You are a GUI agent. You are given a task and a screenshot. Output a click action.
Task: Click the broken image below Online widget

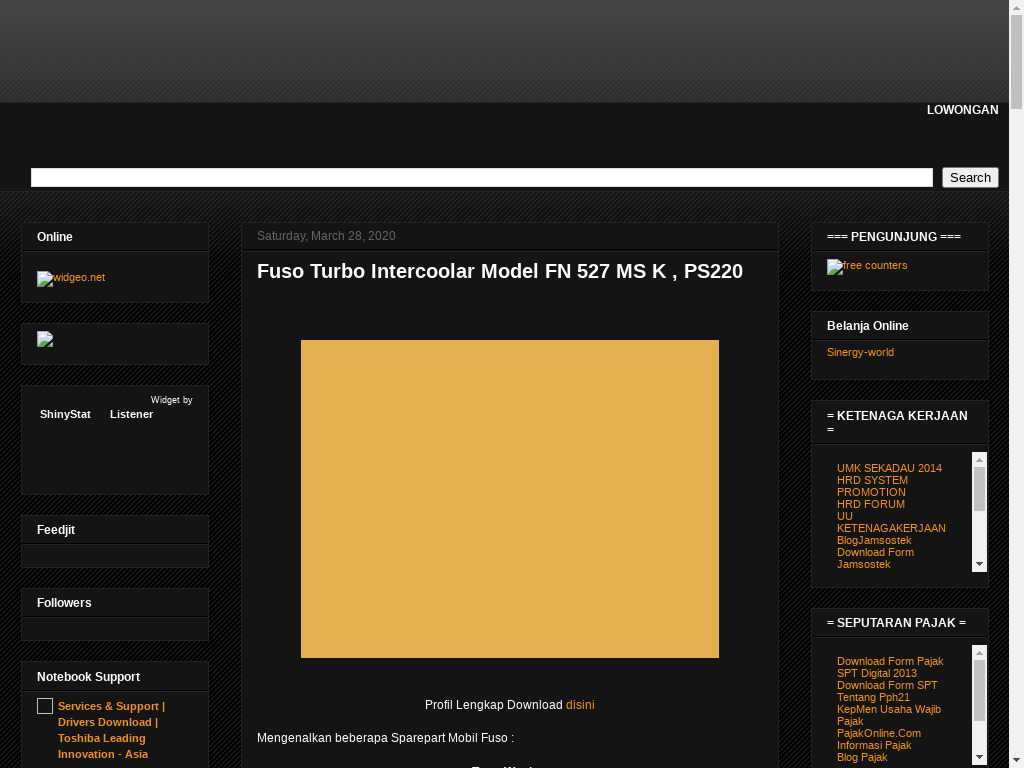point(45,340)
